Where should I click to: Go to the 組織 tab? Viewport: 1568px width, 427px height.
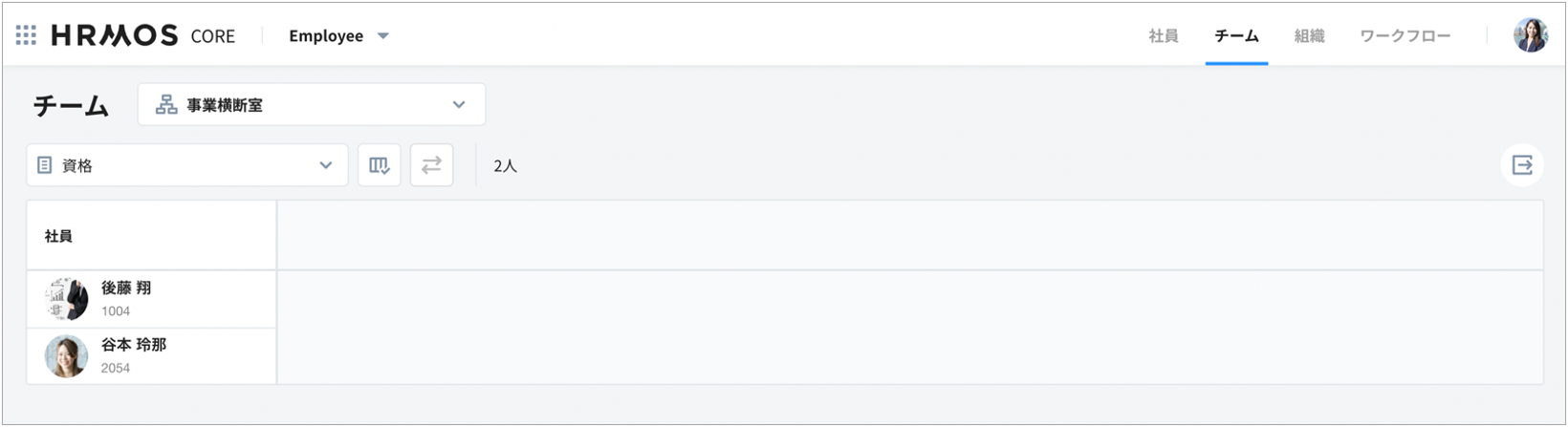(1309, 36)
